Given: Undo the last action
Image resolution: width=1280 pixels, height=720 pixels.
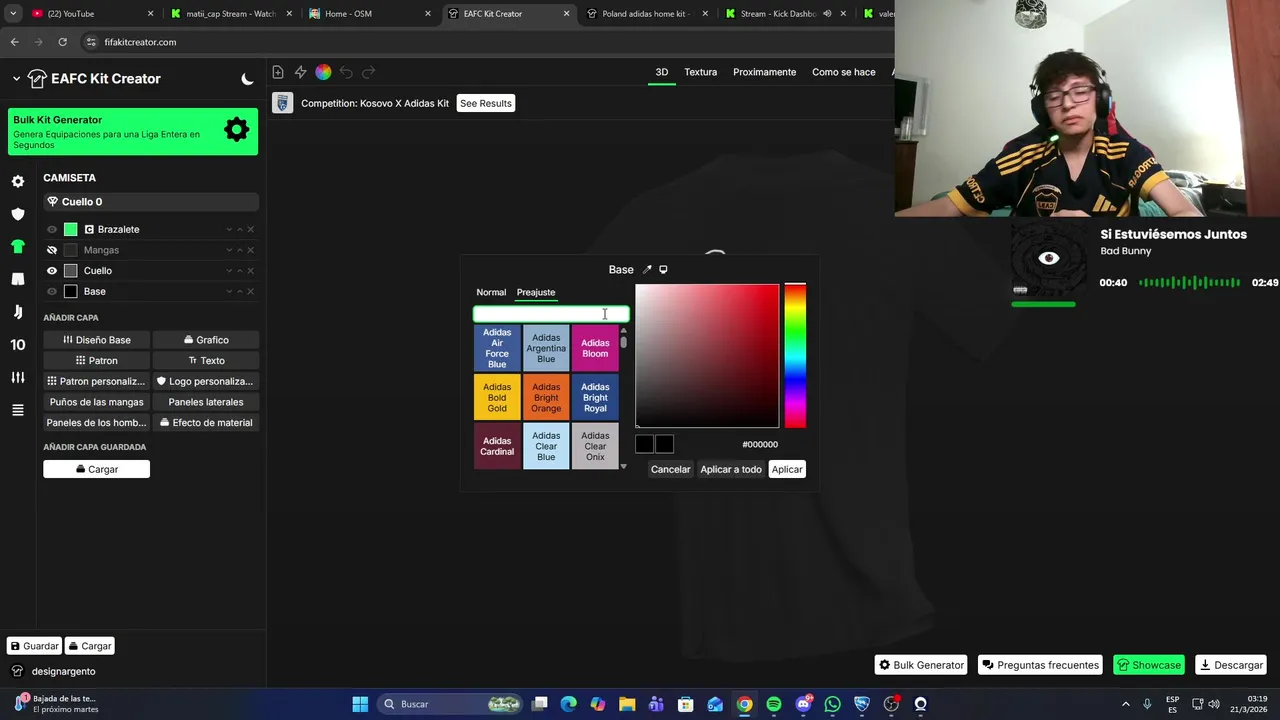Looking at the screenshot, I should coord(346,72).
